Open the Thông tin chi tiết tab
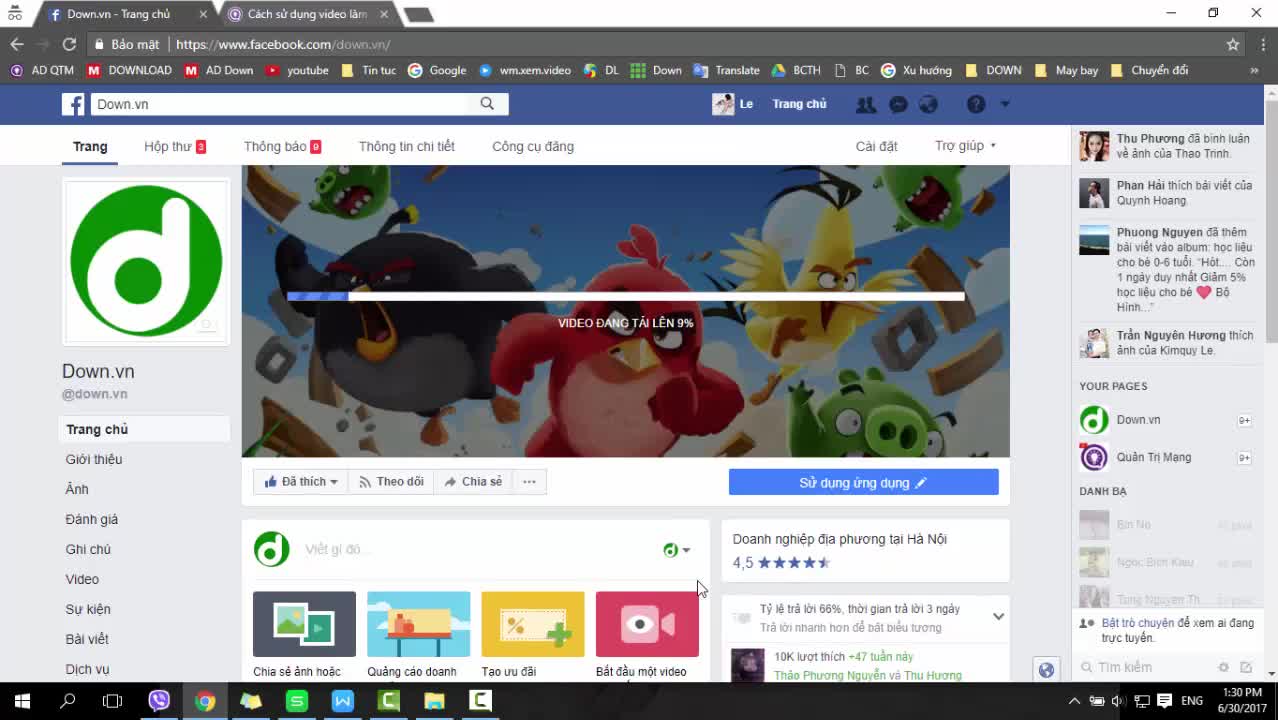1278x720 pixels. click(407, 146)
